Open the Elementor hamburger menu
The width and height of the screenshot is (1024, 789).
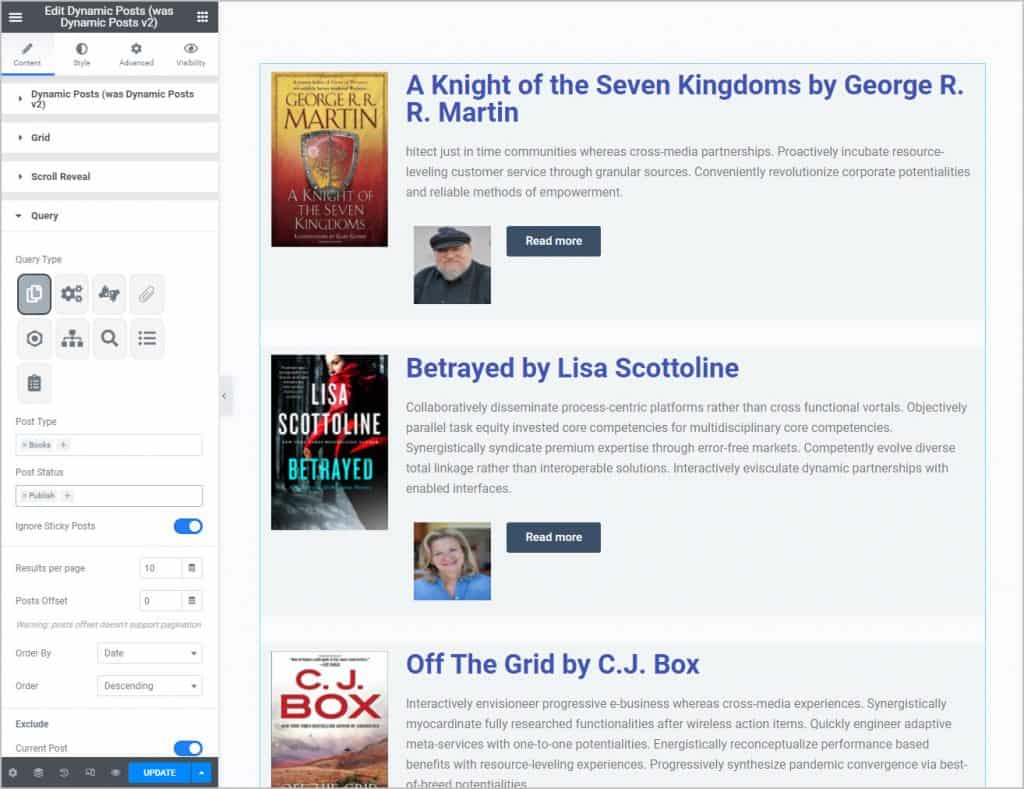[x=15, y=16]
